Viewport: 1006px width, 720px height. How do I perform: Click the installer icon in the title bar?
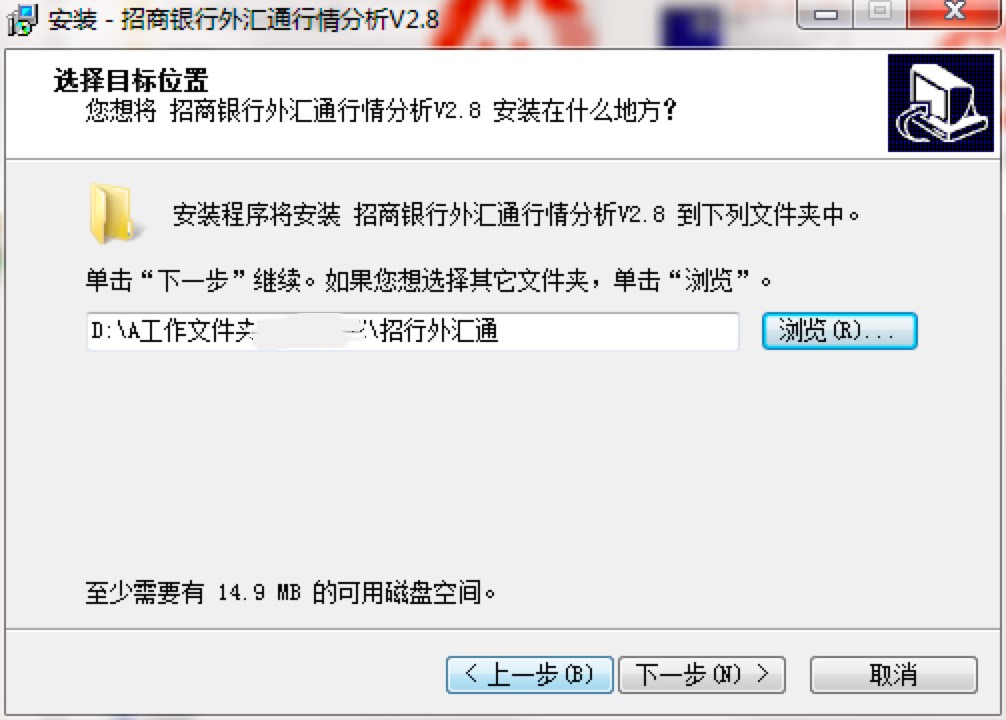(22, 19)
